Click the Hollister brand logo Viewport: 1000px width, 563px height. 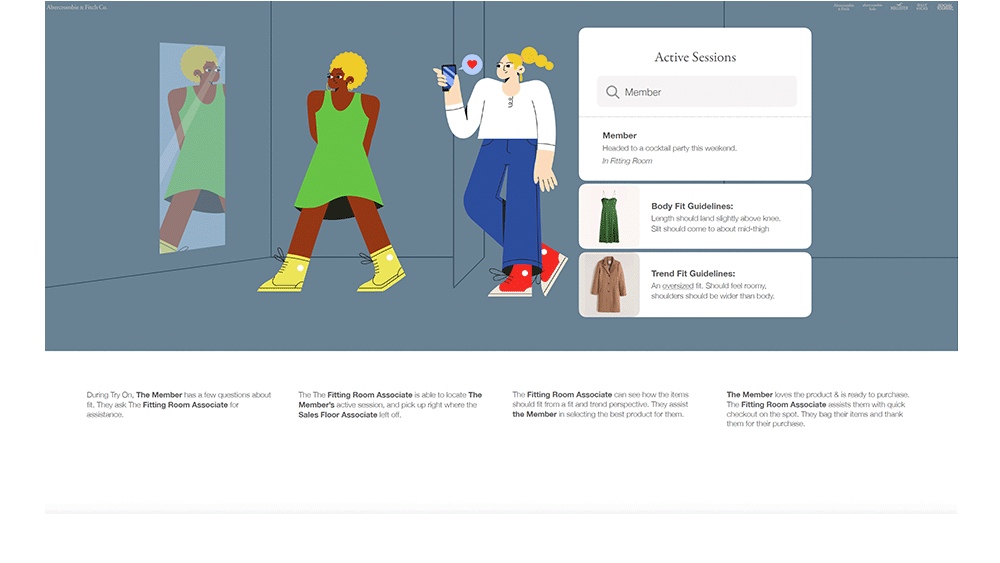click(x=900, y=7)
